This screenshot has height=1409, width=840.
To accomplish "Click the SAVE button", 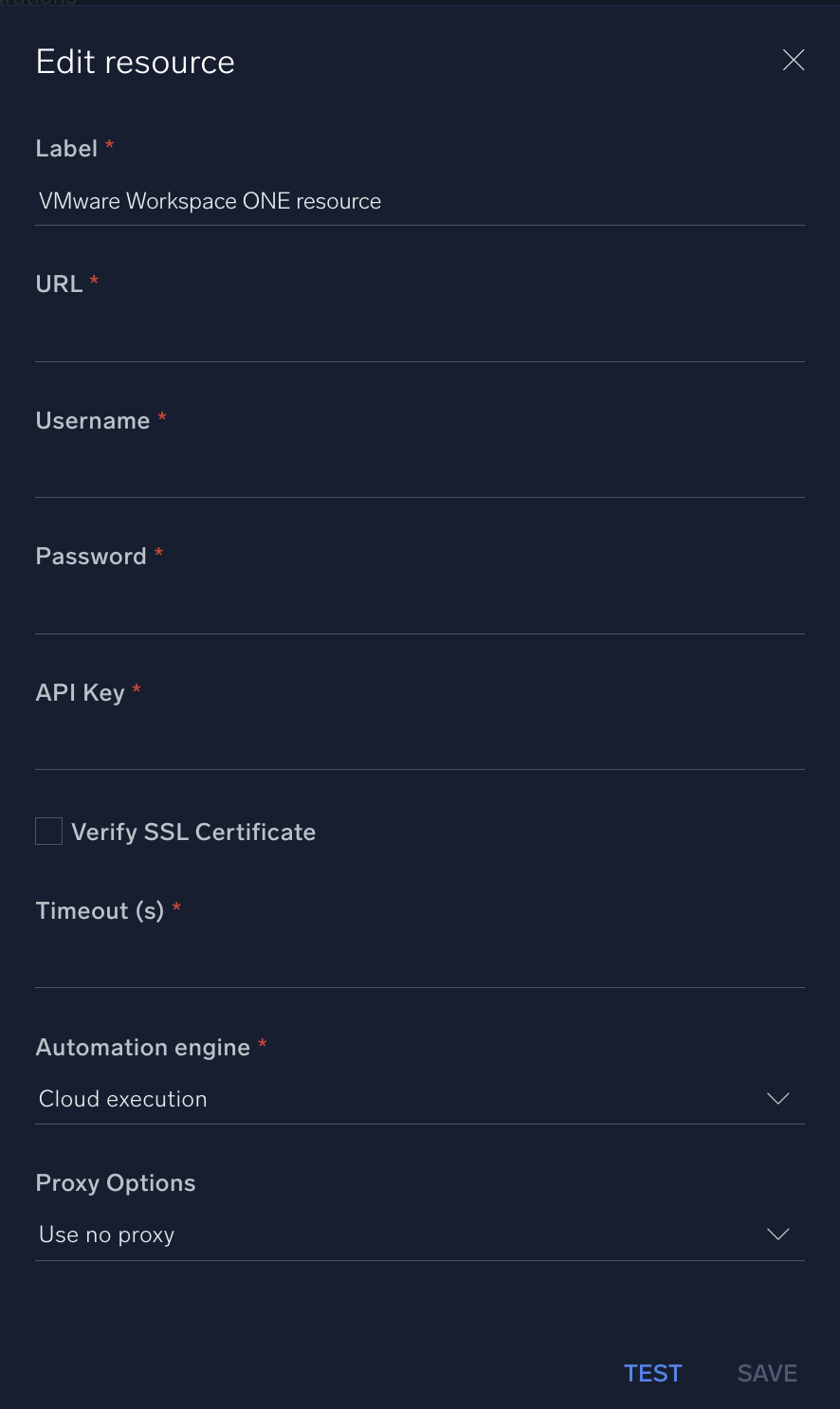I will [766, 1373].
